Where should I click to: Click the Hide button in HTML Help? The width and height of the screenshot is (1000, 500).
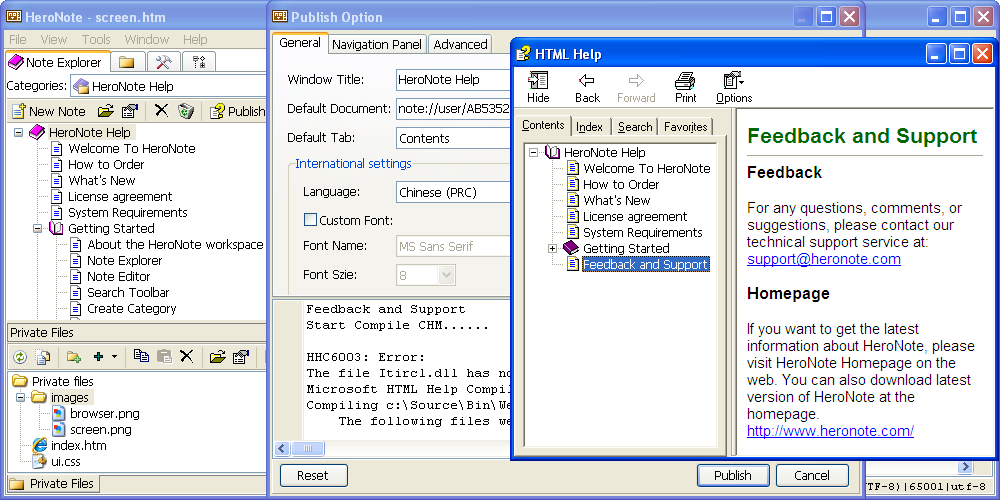point(538,87)
